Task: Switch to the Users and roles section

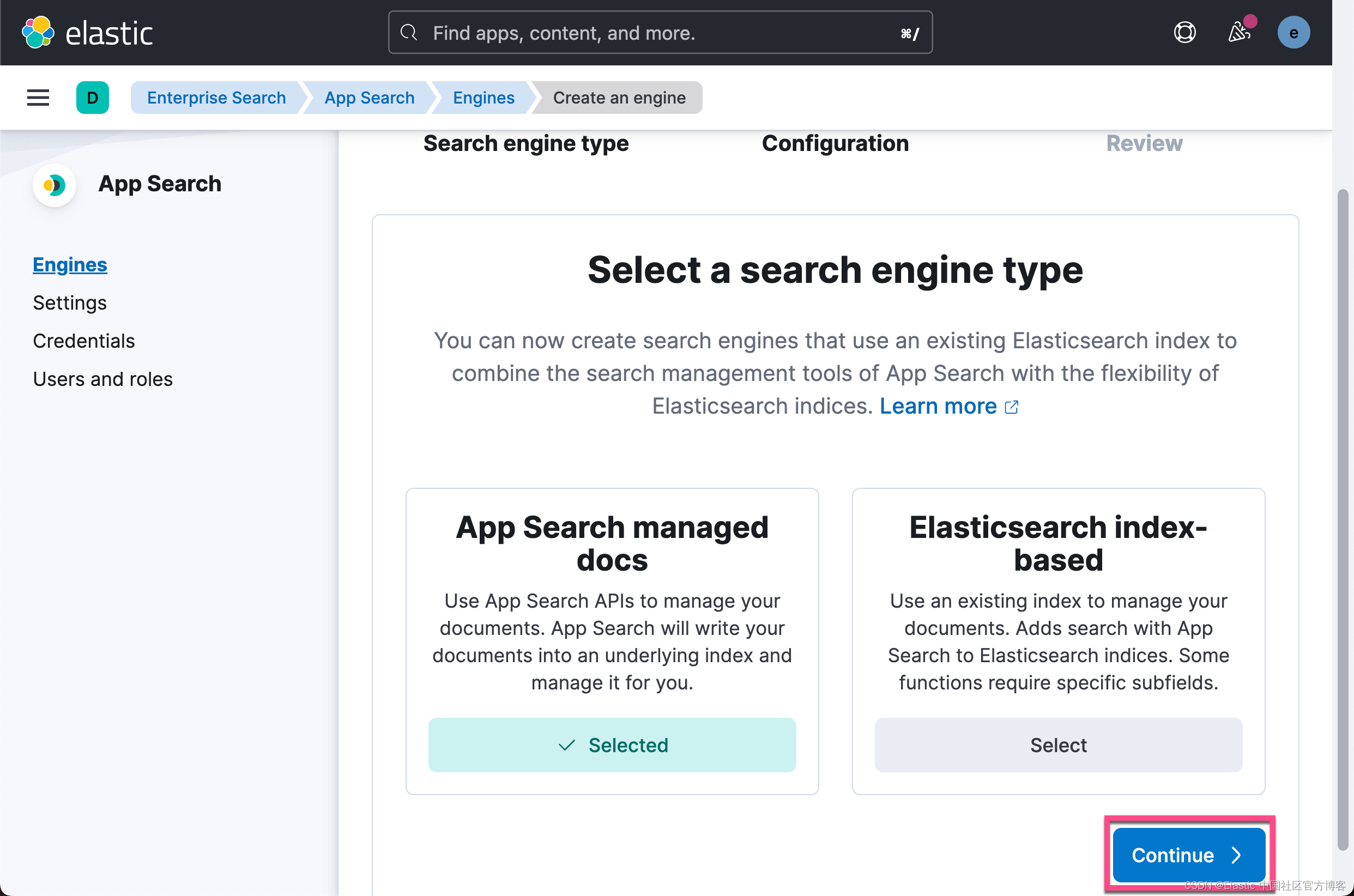Action: click(103, 378)
